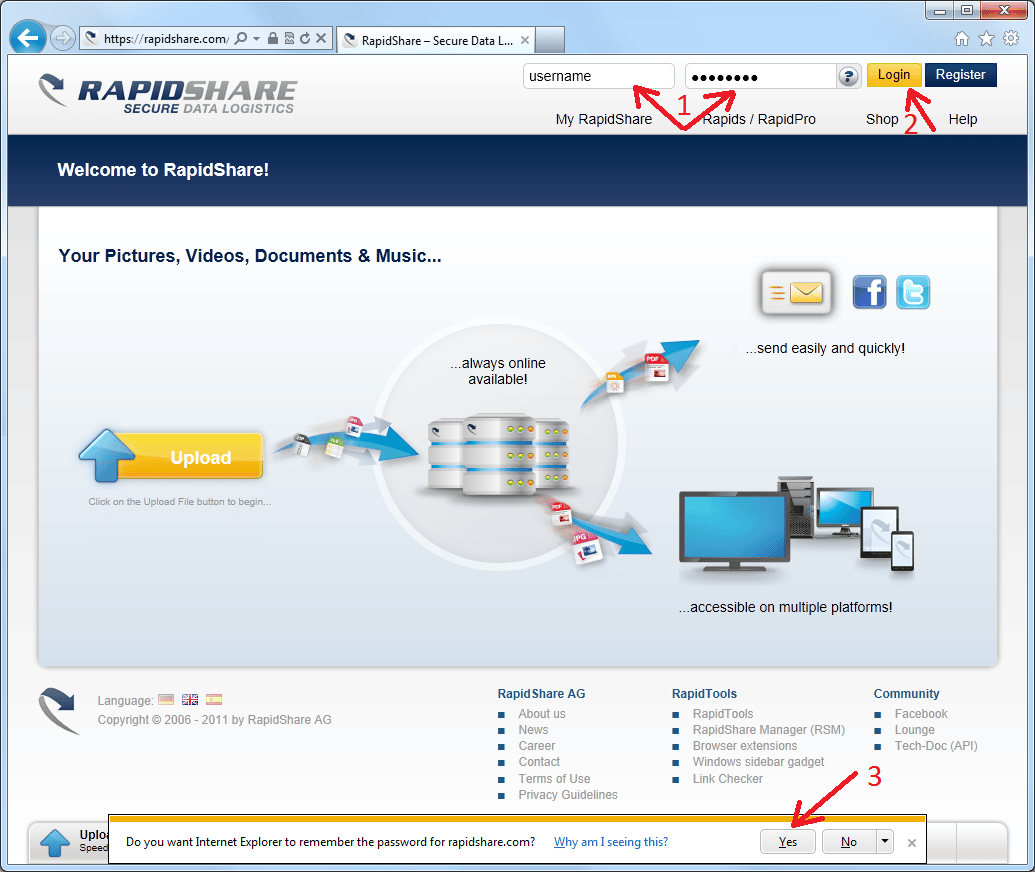Expand the address bar autocomplete dropdown arrow
The height and width of the screenshot is (872, 1035).
[x=256, y=38]
